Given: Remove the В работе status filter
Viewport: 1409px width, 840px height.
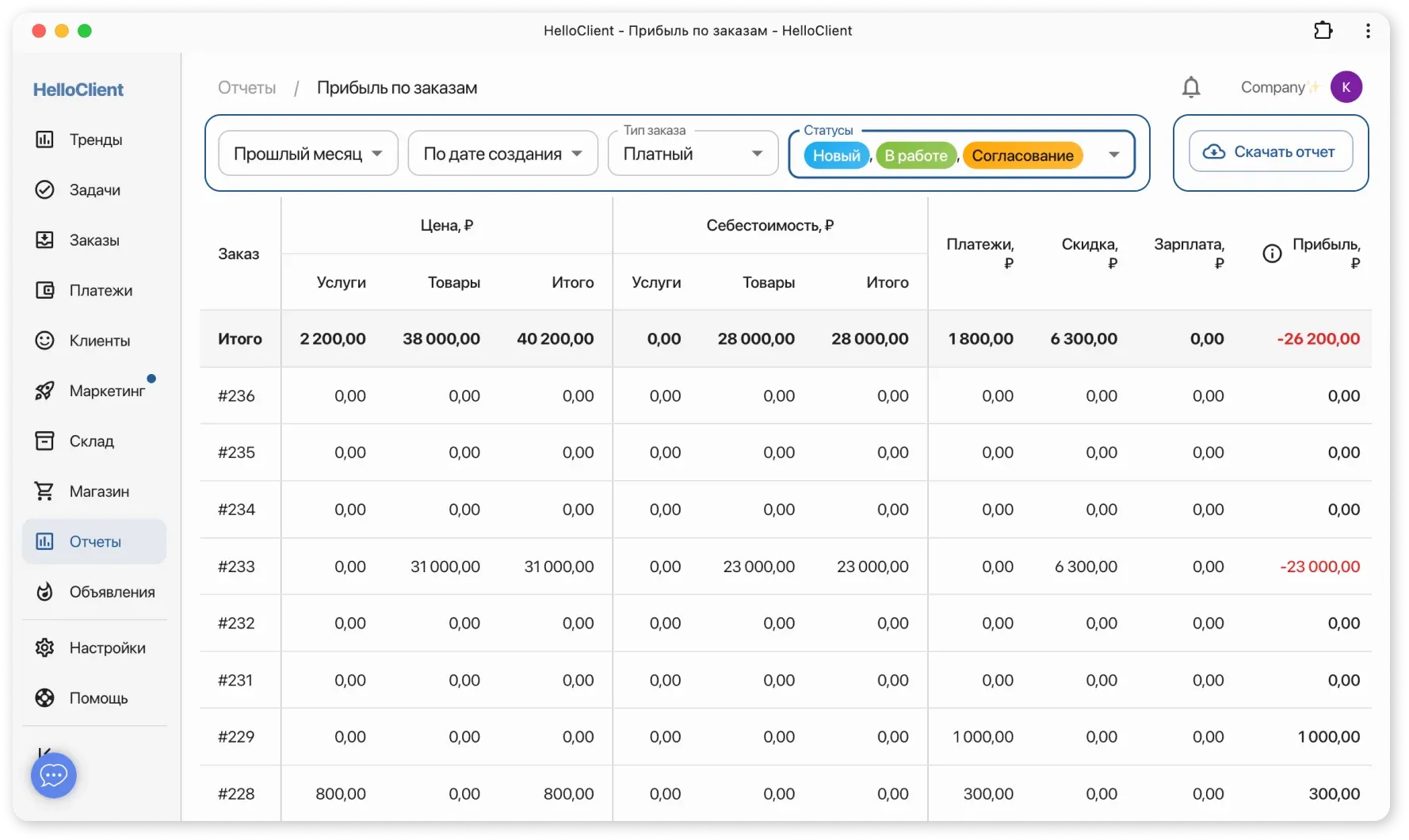Looking at the screenshot, I should click(915, 155).
